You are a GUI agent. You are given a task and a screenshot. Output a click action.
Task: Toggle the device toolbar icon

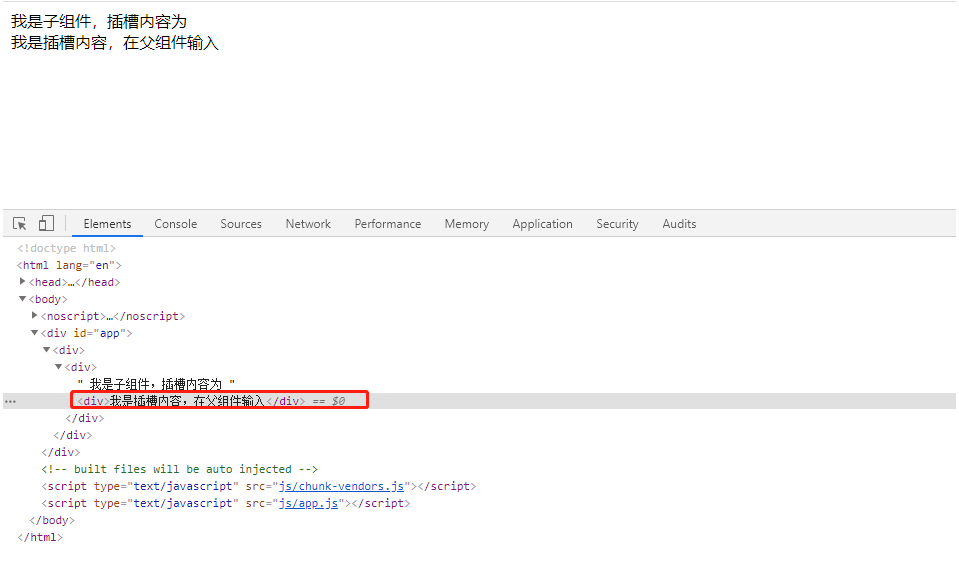(46, 223)
